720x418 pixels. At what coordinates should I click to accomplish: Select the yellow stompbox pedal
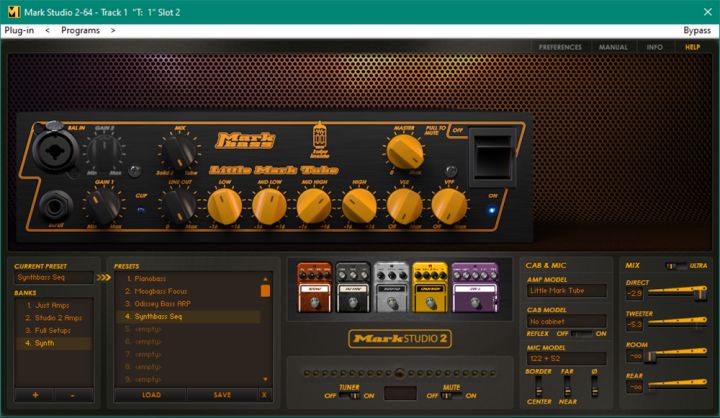[x=430, y=285]
